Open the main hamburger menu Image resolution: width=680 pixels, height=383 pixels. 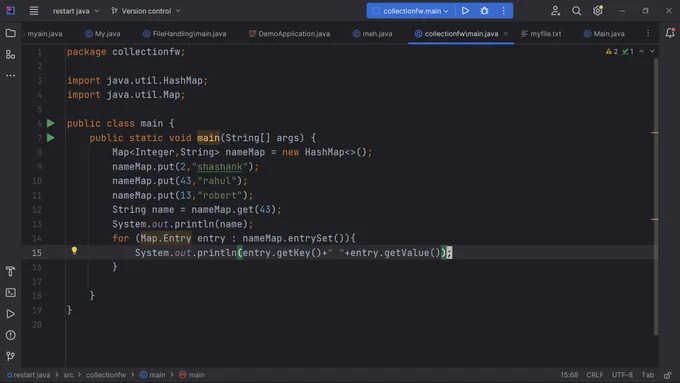click(33, 11)
